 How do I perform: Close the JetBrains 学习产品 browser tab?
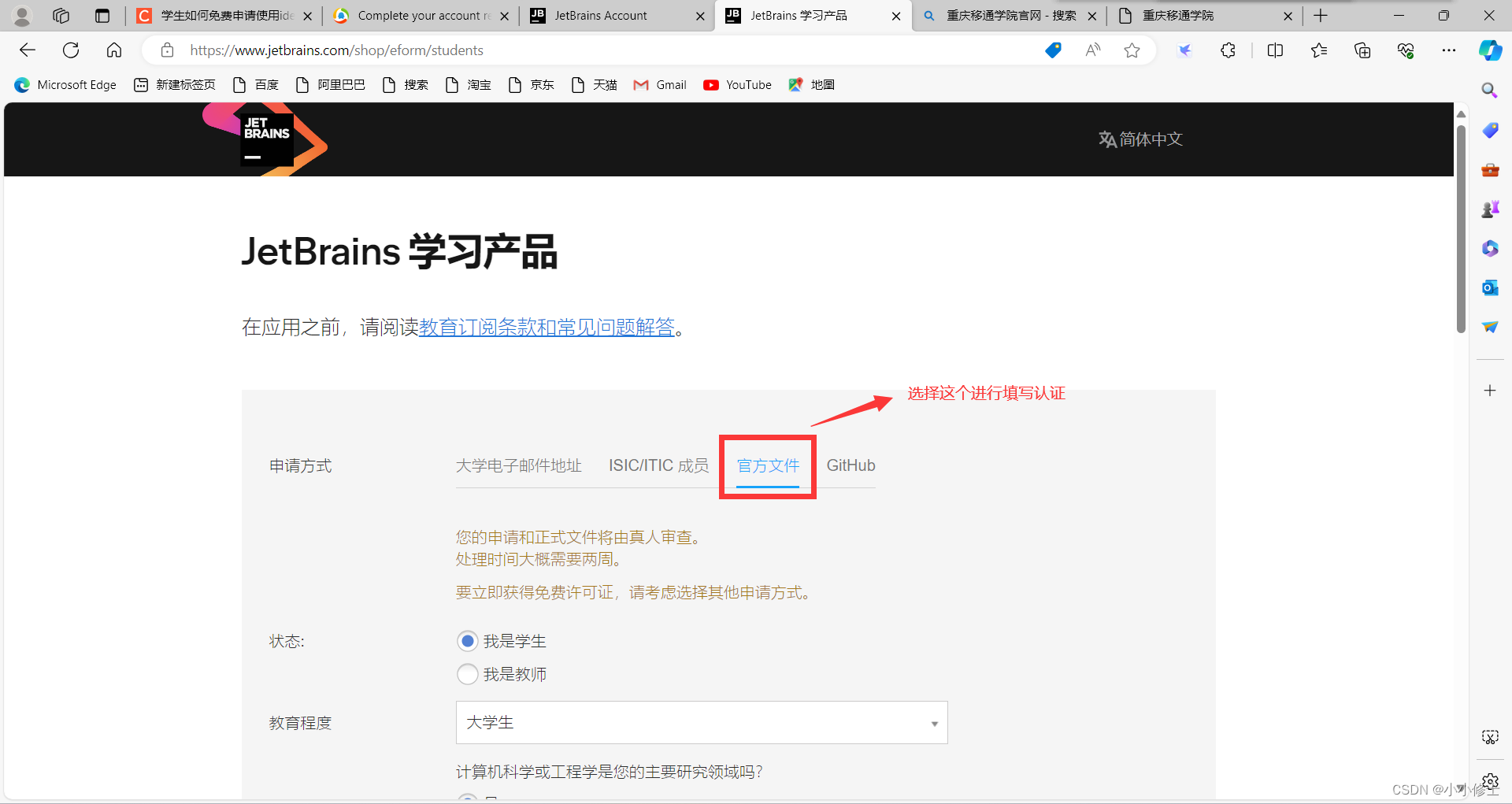coord(896,16)
